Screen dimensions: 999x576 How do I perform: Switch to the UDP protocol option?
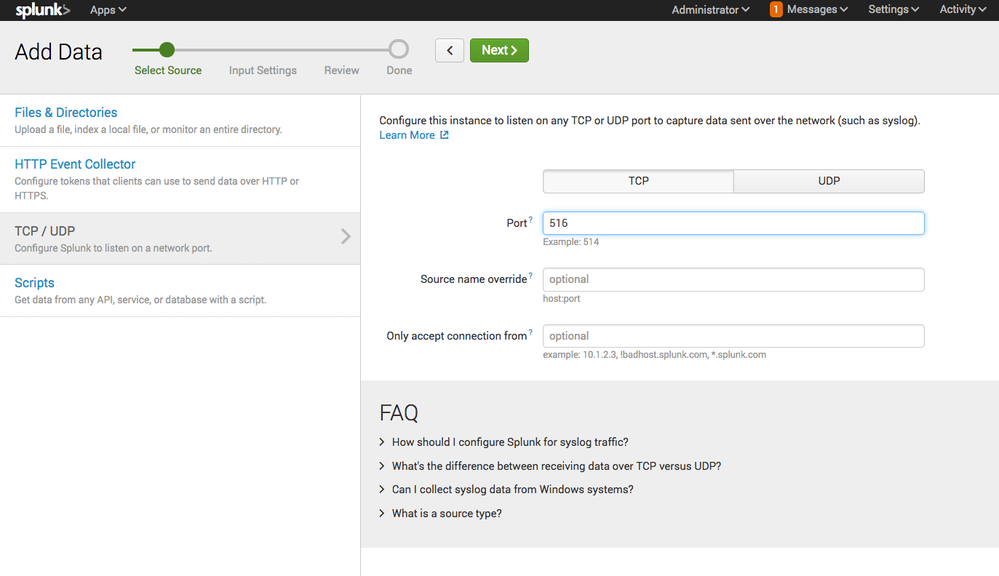(829, 181)
